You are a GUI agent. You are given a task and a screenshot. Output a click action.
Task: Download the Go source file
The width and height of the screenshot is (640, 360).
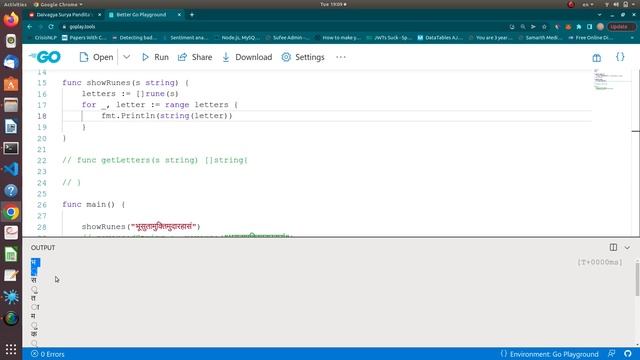point(247,57)
